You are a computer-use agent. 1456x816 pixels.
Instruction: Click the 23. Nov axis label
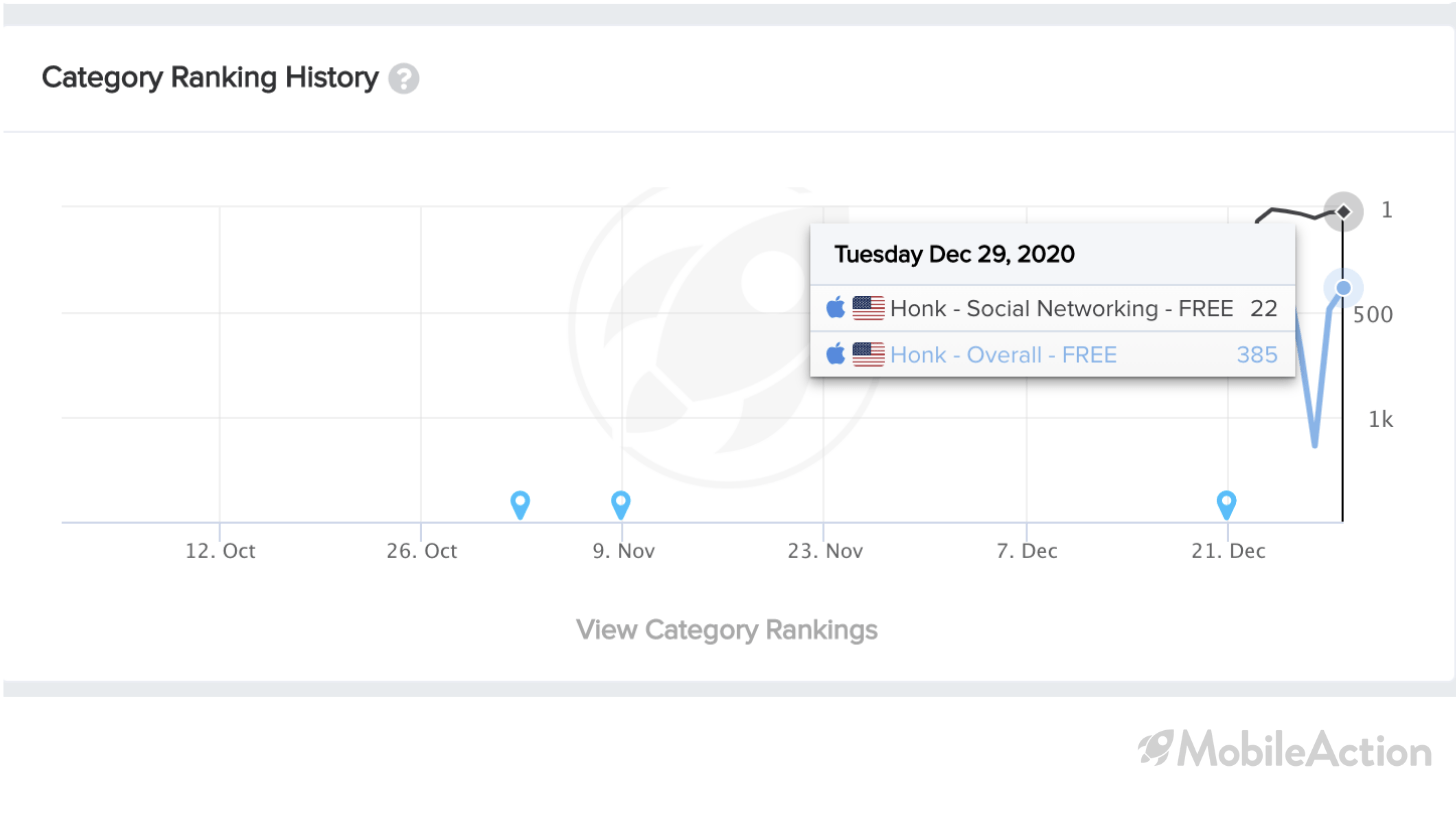[x=825, y=551]
